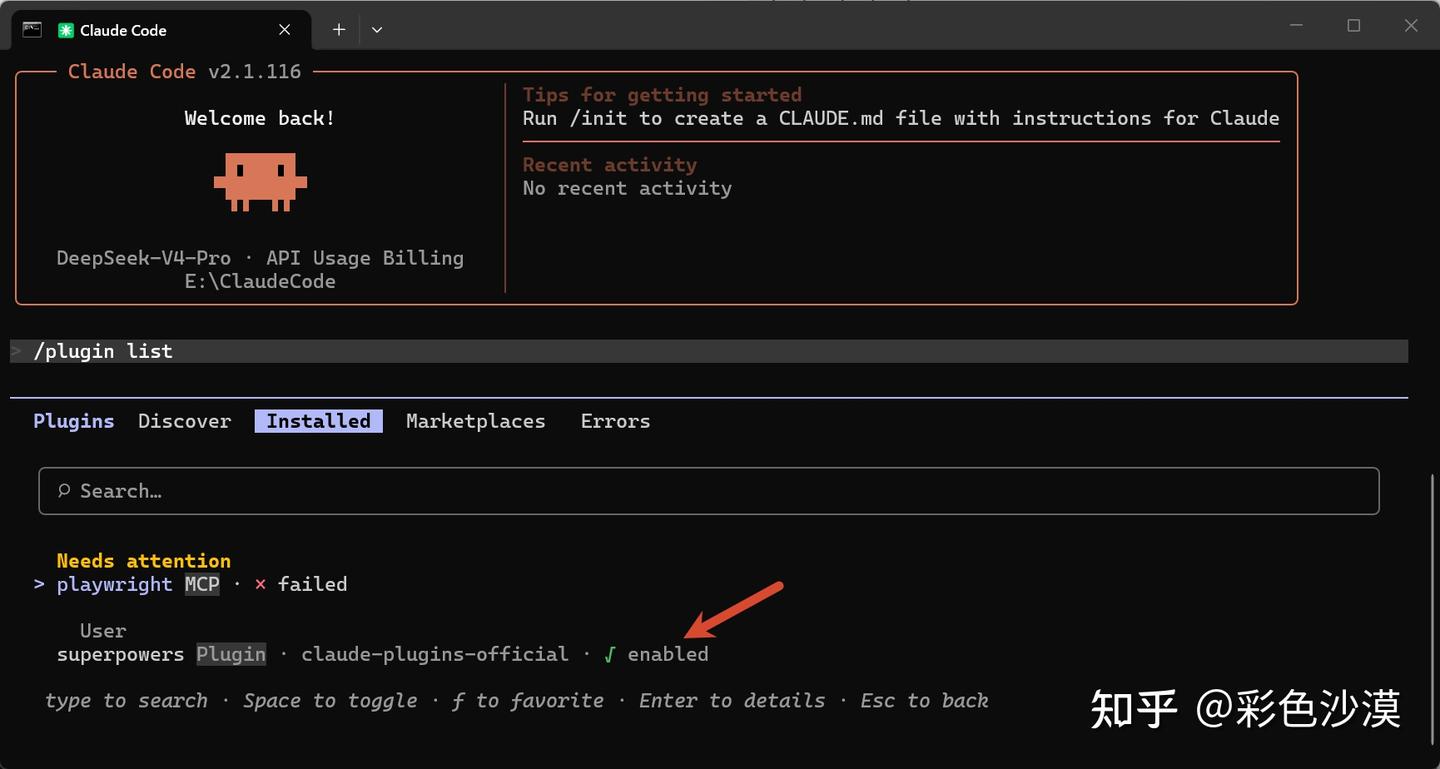Focus the plugin Search field
1440x769 pixels.
click(709, 491)
